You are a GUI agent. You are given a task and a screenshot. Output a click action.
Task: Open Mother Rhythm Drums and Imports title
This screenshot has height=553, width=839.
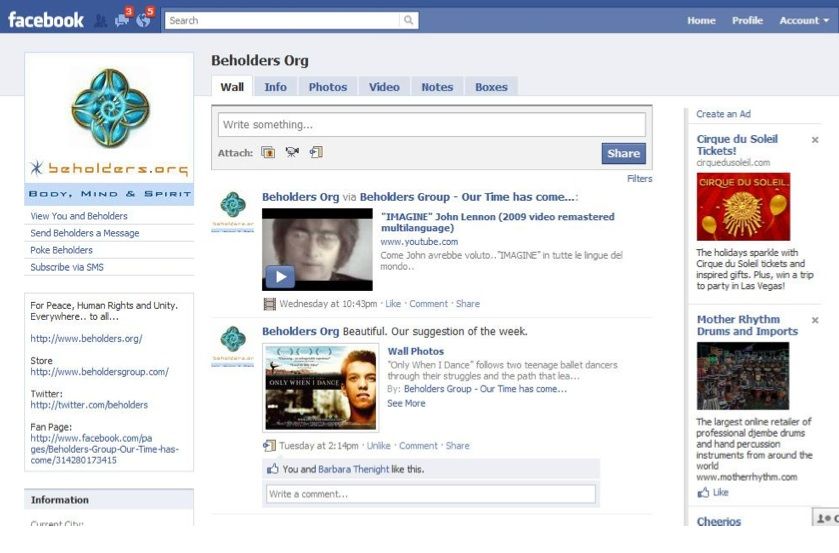click(x=747, y=325)
